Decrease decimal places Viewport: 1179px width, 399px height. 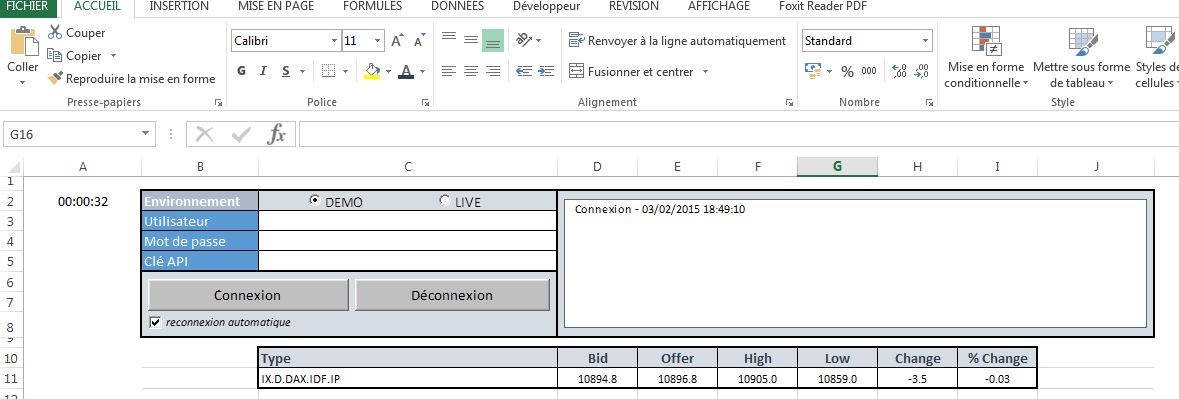coord(921,72)
